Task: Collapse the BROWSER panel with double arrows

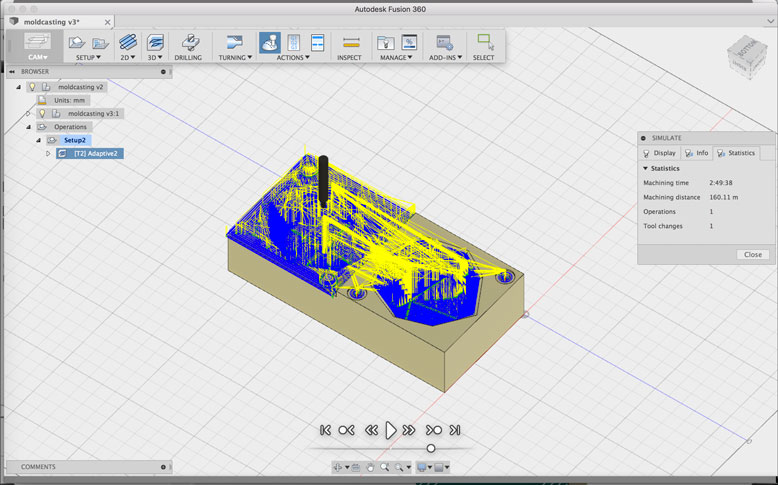Action: [x=12, y=72]
